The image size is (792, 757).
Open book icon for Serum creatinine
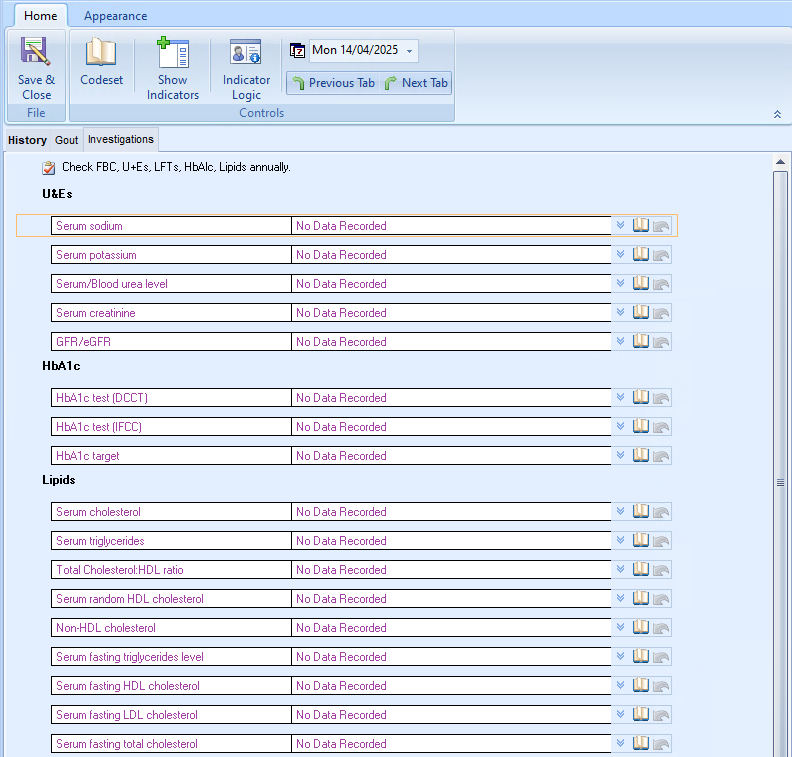click(x=641, y=312)
